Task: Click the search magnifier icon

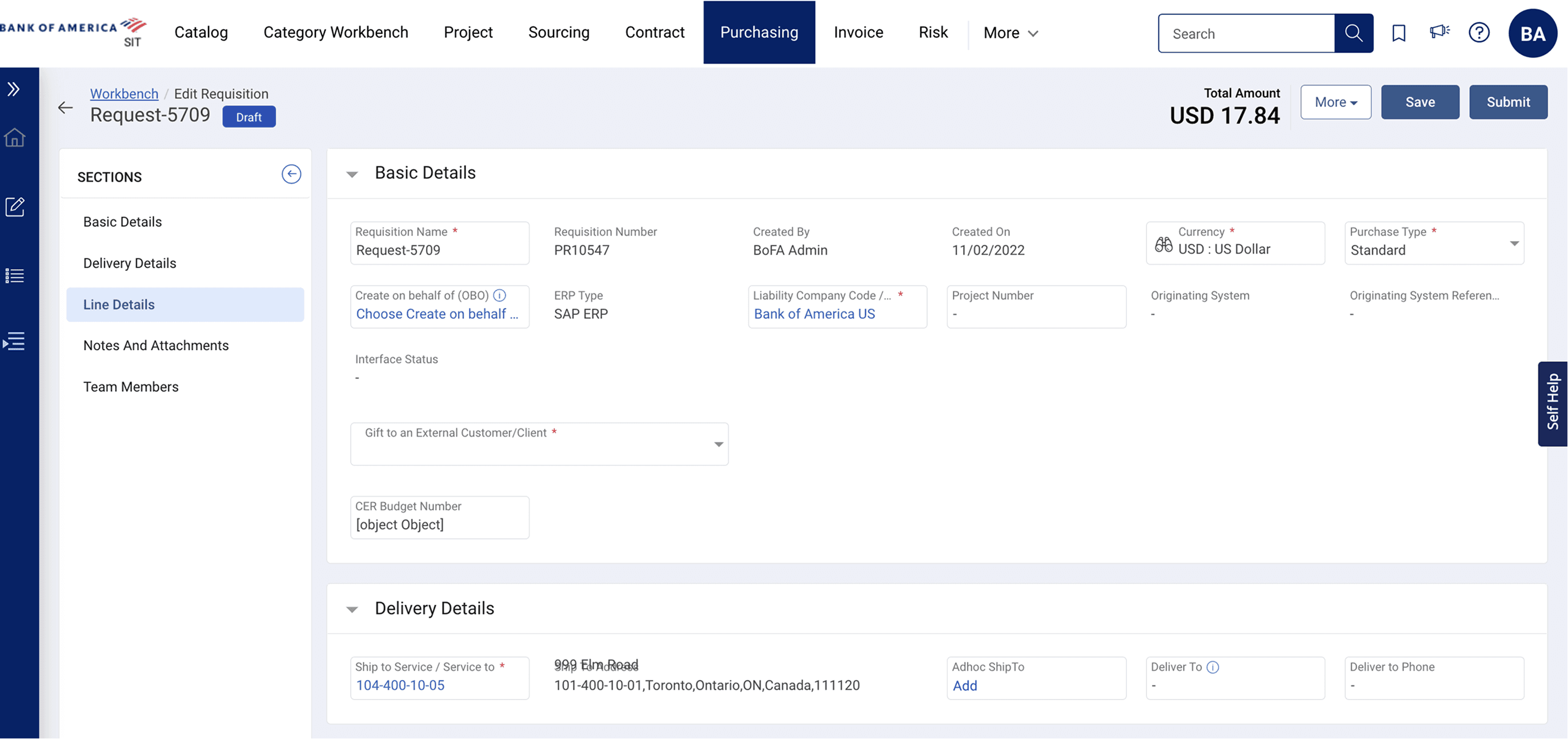Action: pos(1353,33)
